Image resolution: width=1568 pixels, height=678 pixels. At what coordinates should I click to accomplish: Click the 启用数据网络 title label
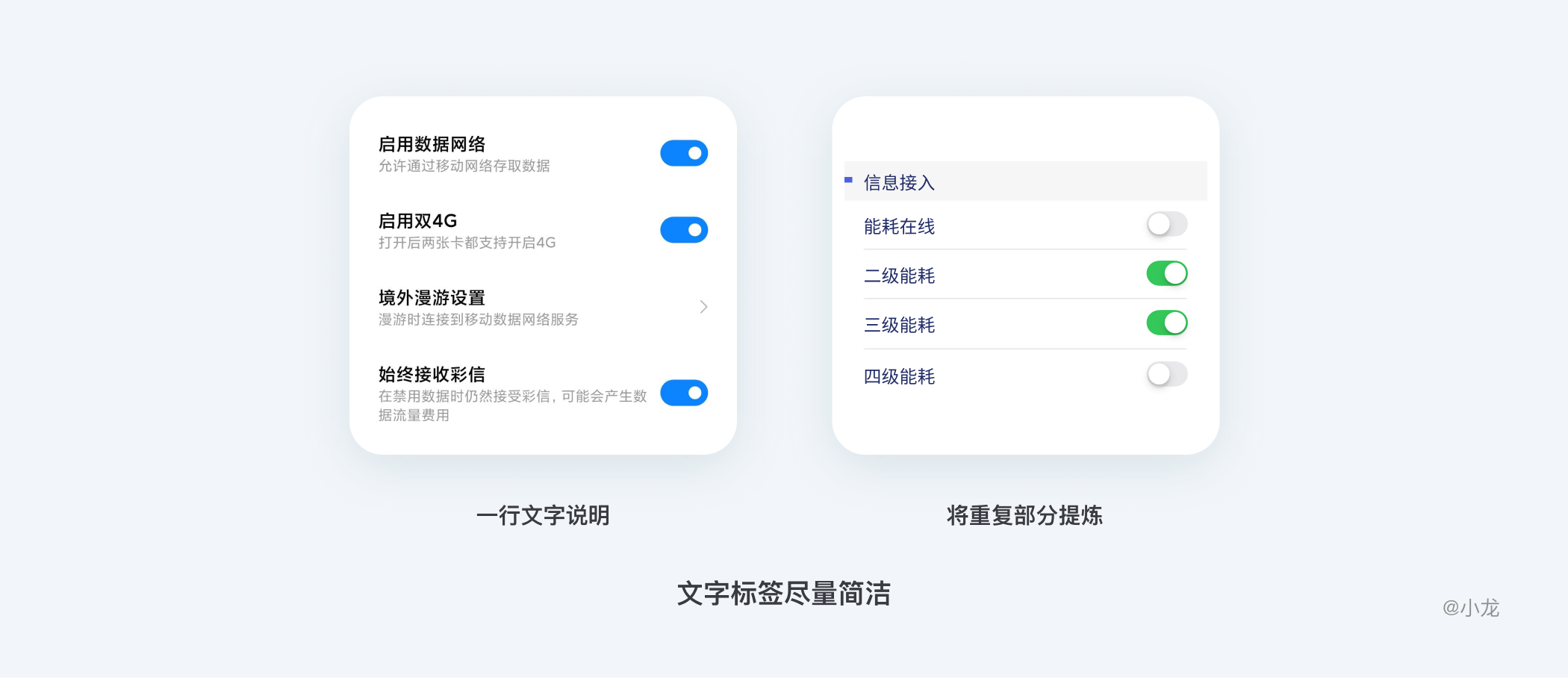click(x=432, y=144)
